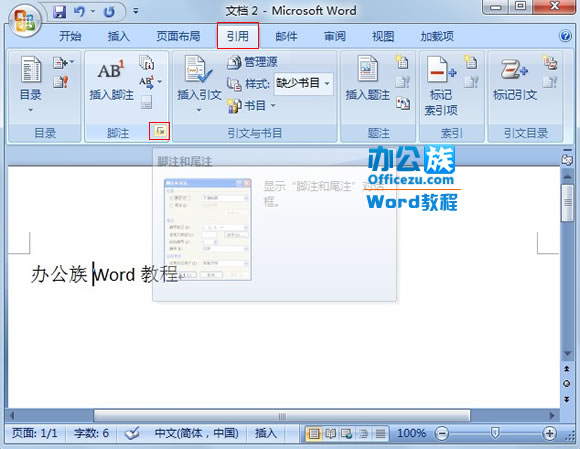Click 标记索引项 button
Viewport: 580px width, 449px height.
pos(441,86)
